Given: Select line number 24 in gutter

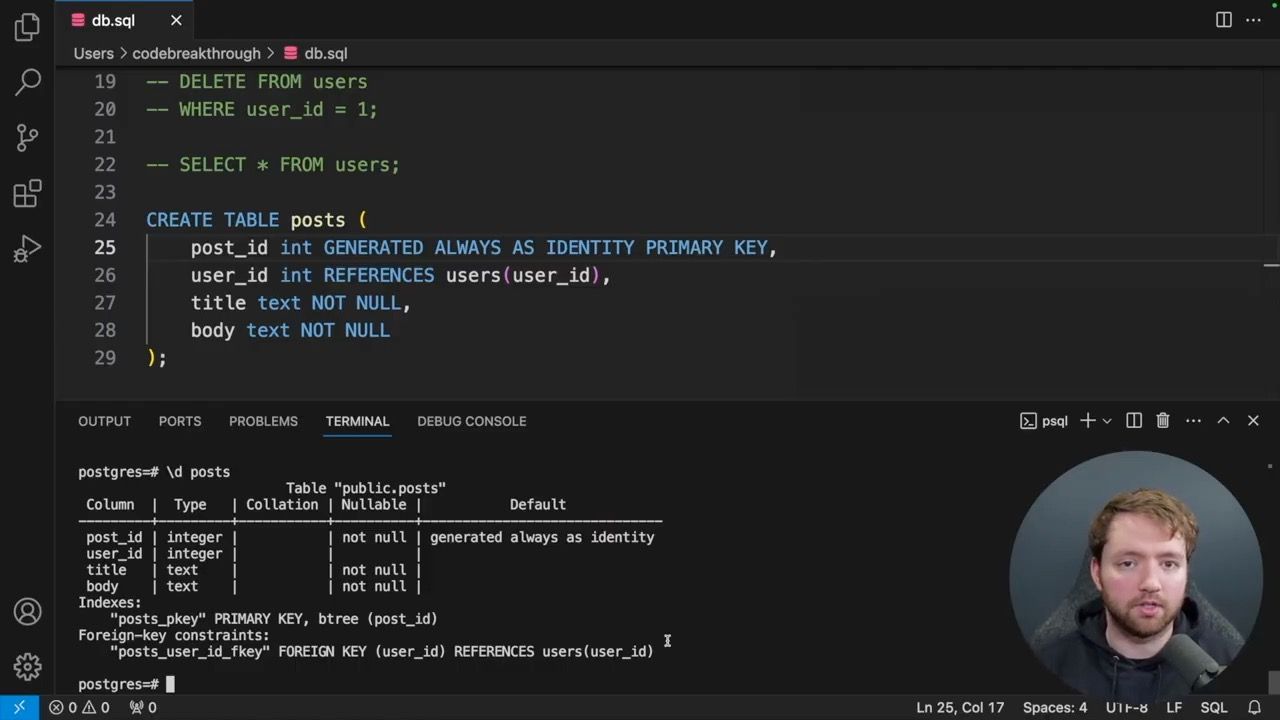Looking at the screenshot, I should pyautogui.click(x=105, y=220).
